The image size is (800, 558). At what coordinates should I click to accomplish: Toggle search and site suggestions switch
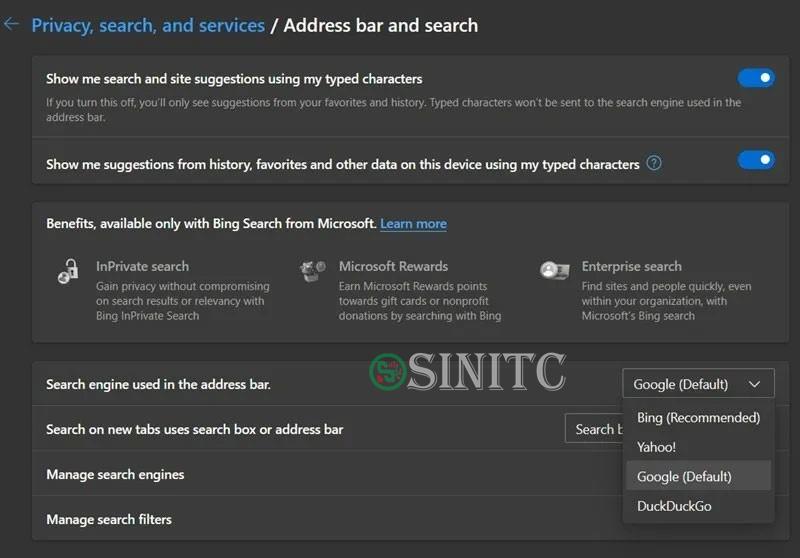756,78
